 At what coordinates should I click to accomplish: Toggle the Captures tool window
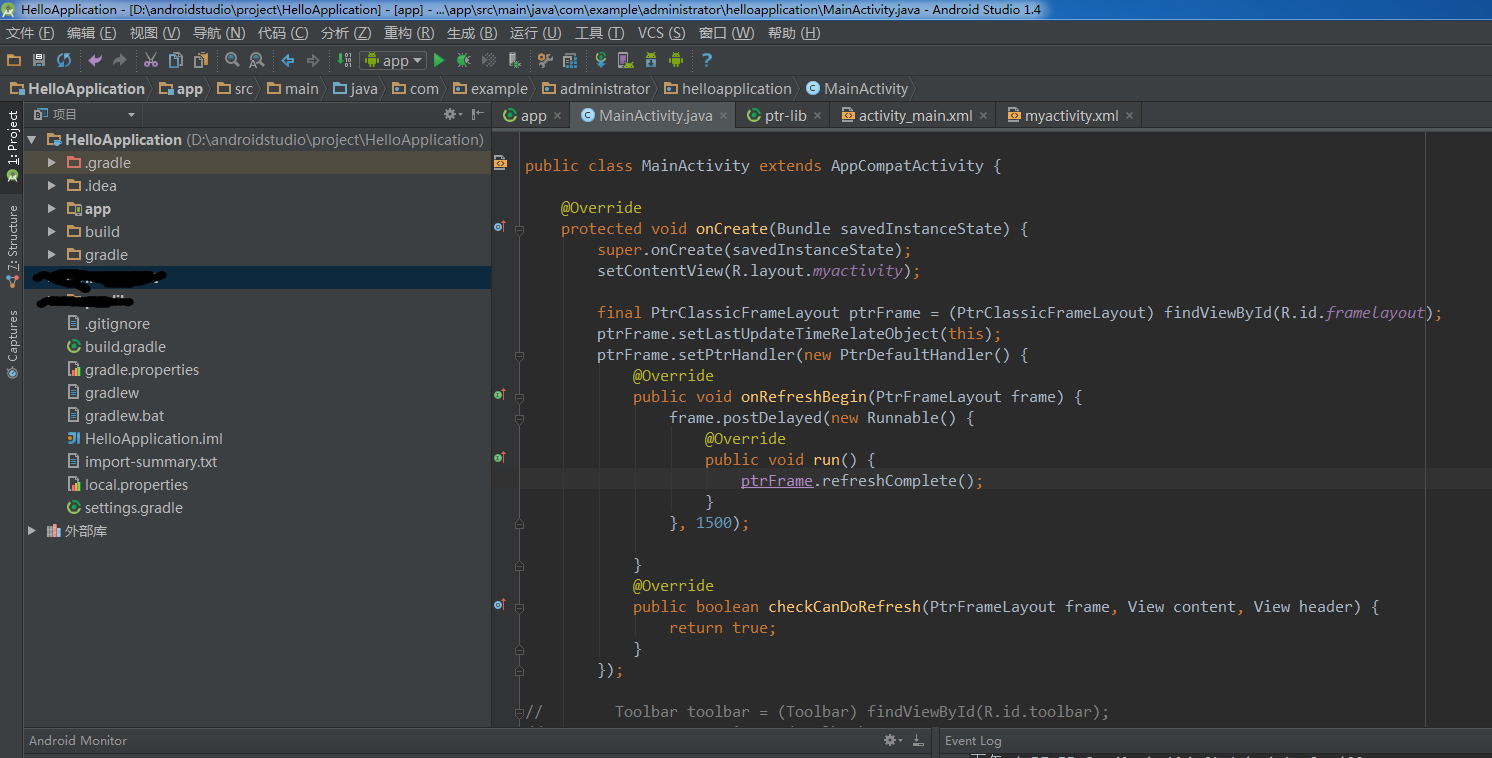click(12, 344)
